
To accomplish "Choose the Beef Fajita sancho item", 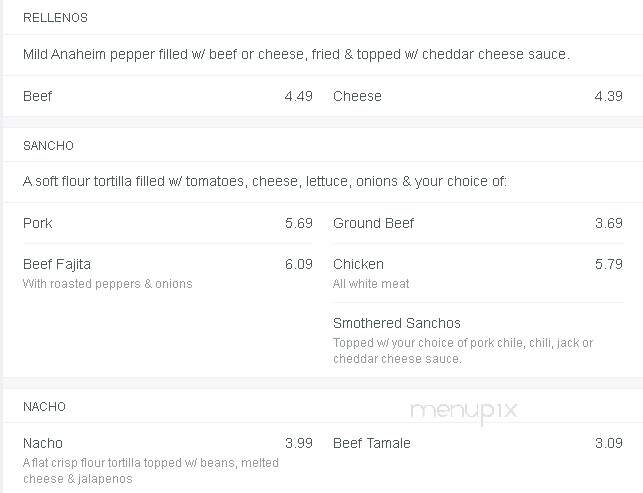I will pos(57,264).
